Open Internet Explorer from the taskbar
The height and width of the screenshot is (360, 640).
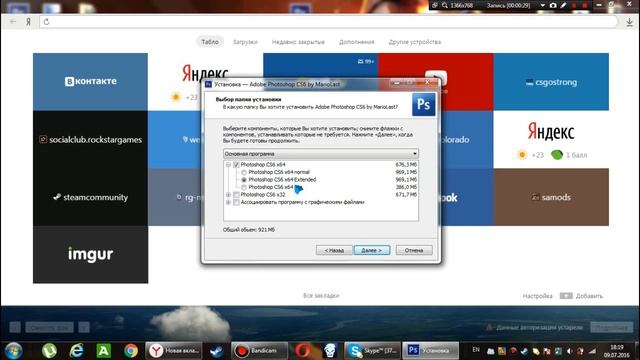tap(76, 351)
